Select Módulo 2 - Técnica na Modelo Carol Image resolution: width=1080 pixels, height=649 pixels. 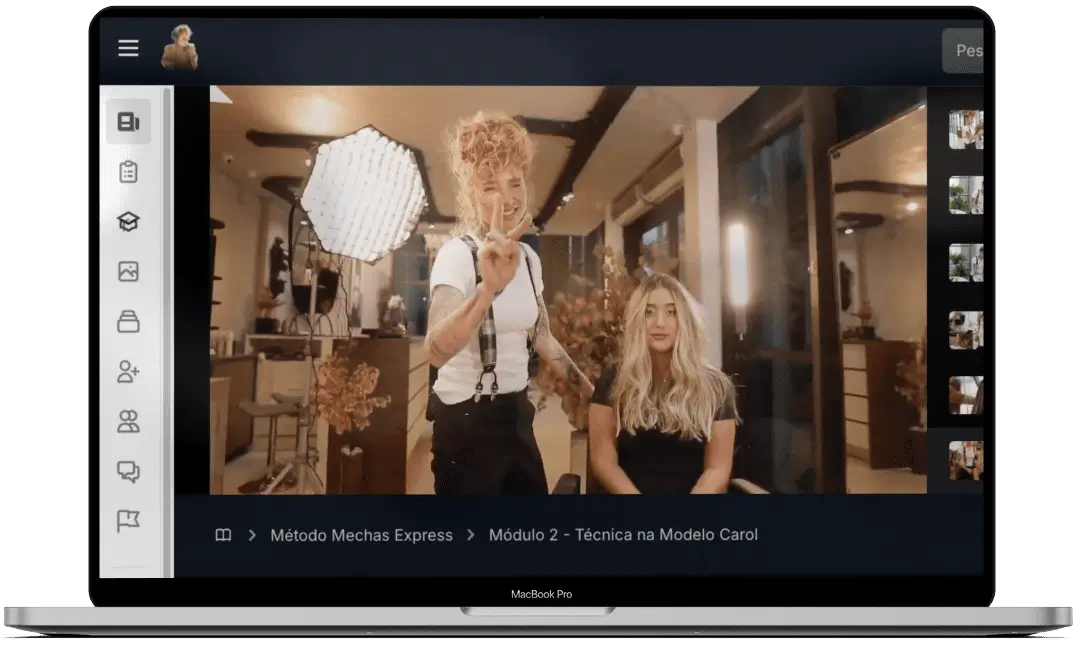click(x=623, y=535)
